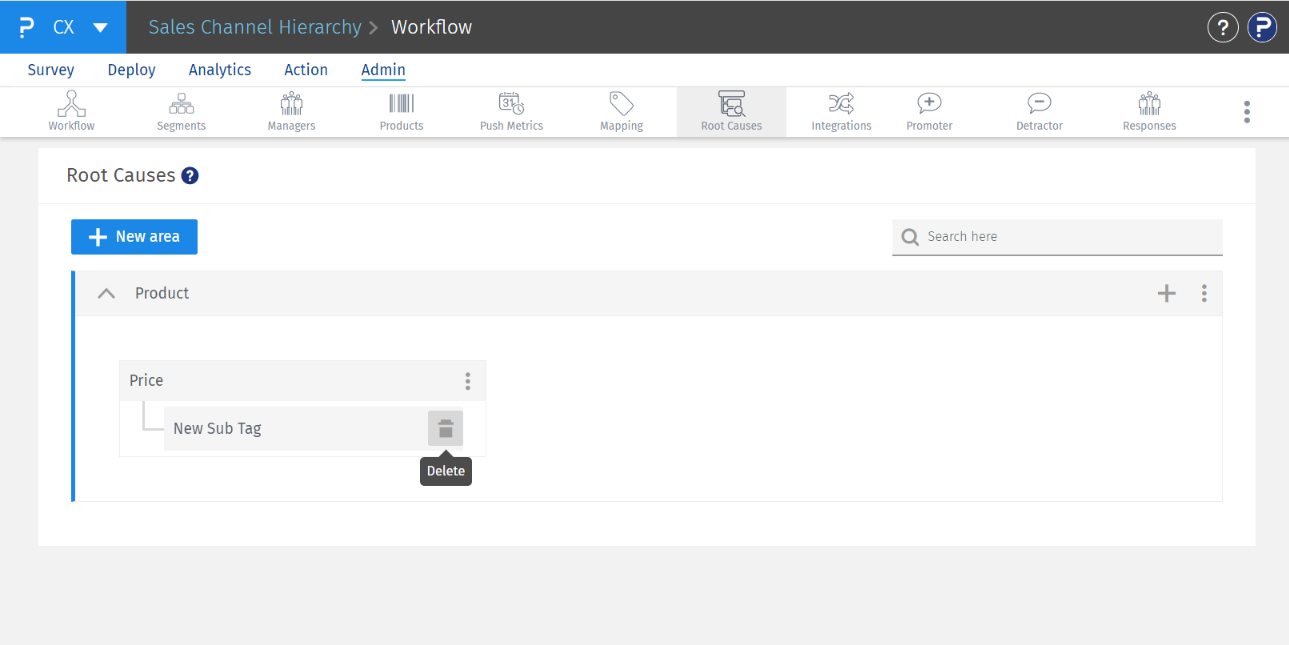Add a tag to the Product area
Screen dimensions: 1289x645
(x=1166, y=293)
